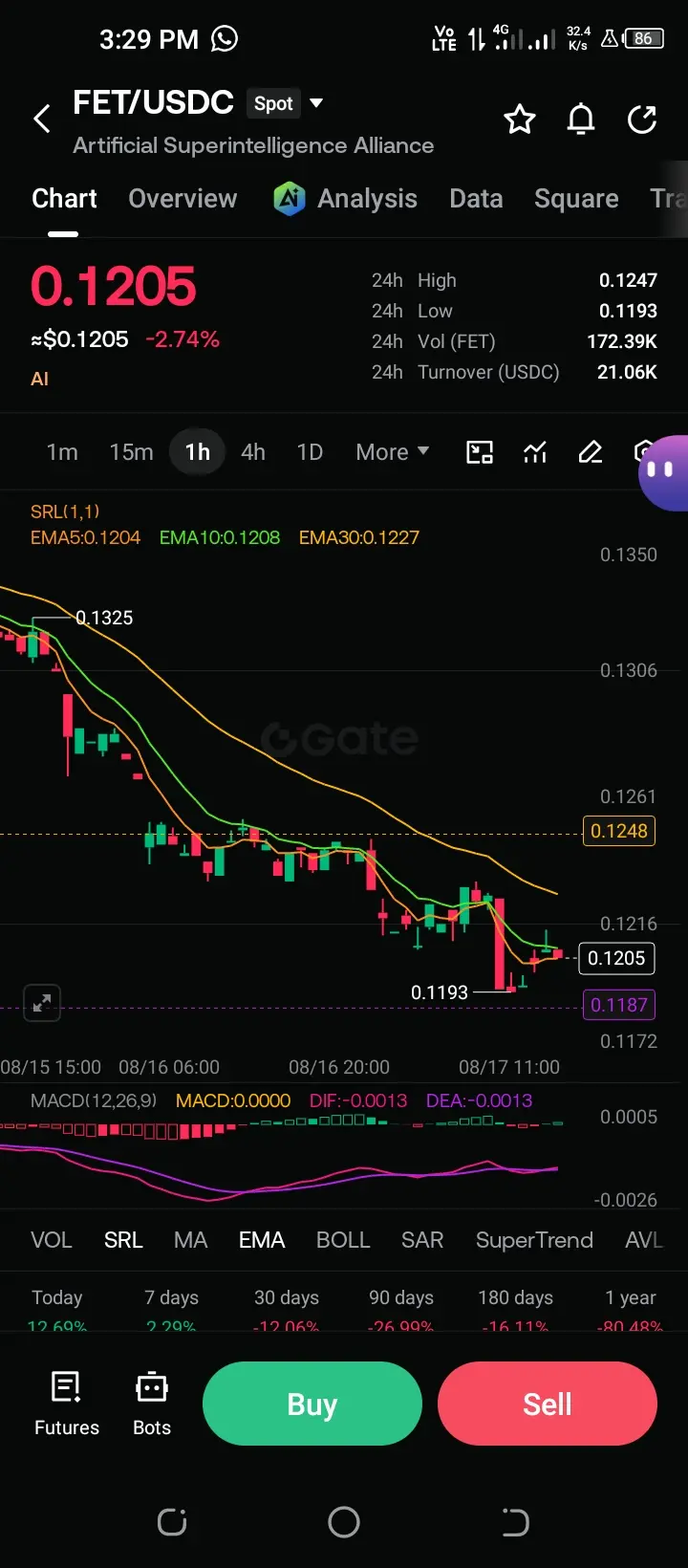Open Bots from bottom bar

click(152, 1404)
